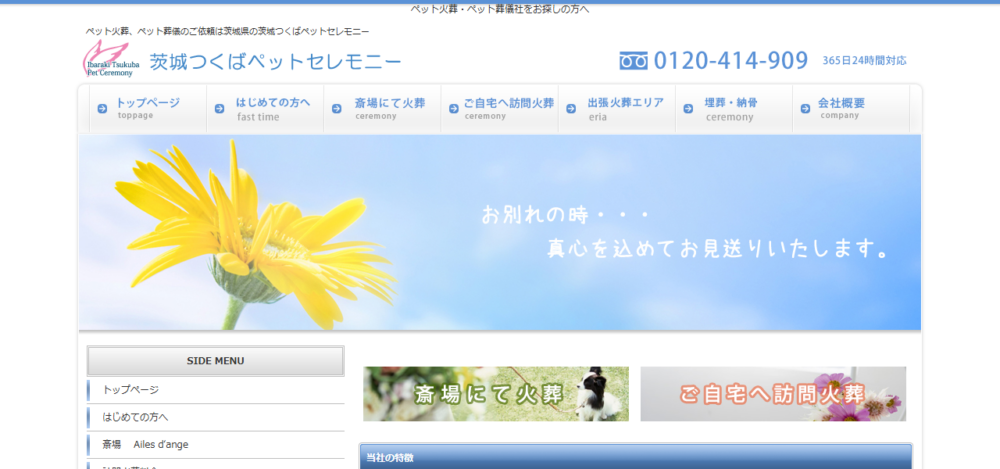Open トップページ in the top navigation
This screenshot has height=469, width=1000.
pyautogui.click(x=148, y=108)
